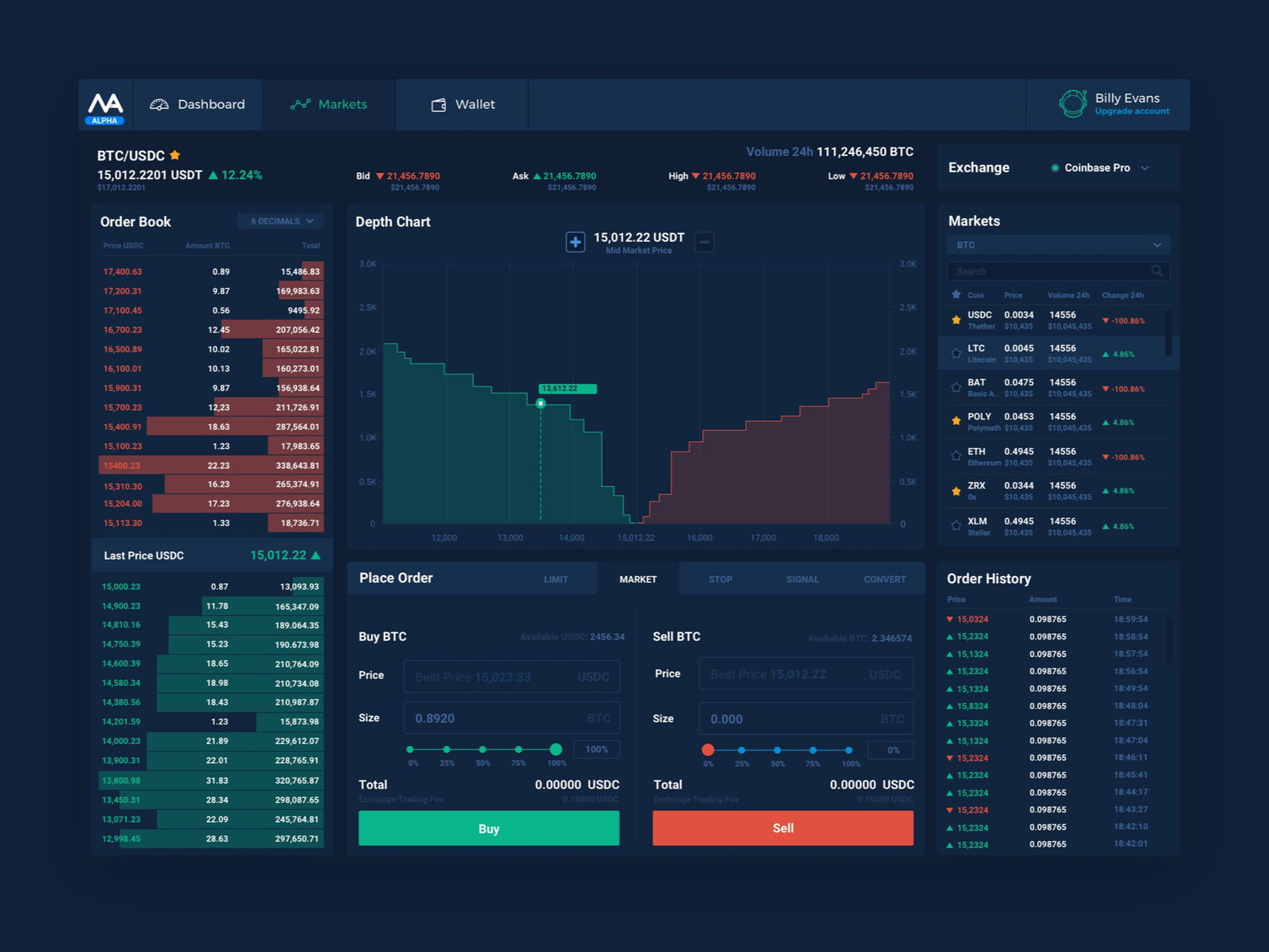Unfavorite the USDC coin star
This screenshot has width=1269, height=952.
[x=956, y=321]
